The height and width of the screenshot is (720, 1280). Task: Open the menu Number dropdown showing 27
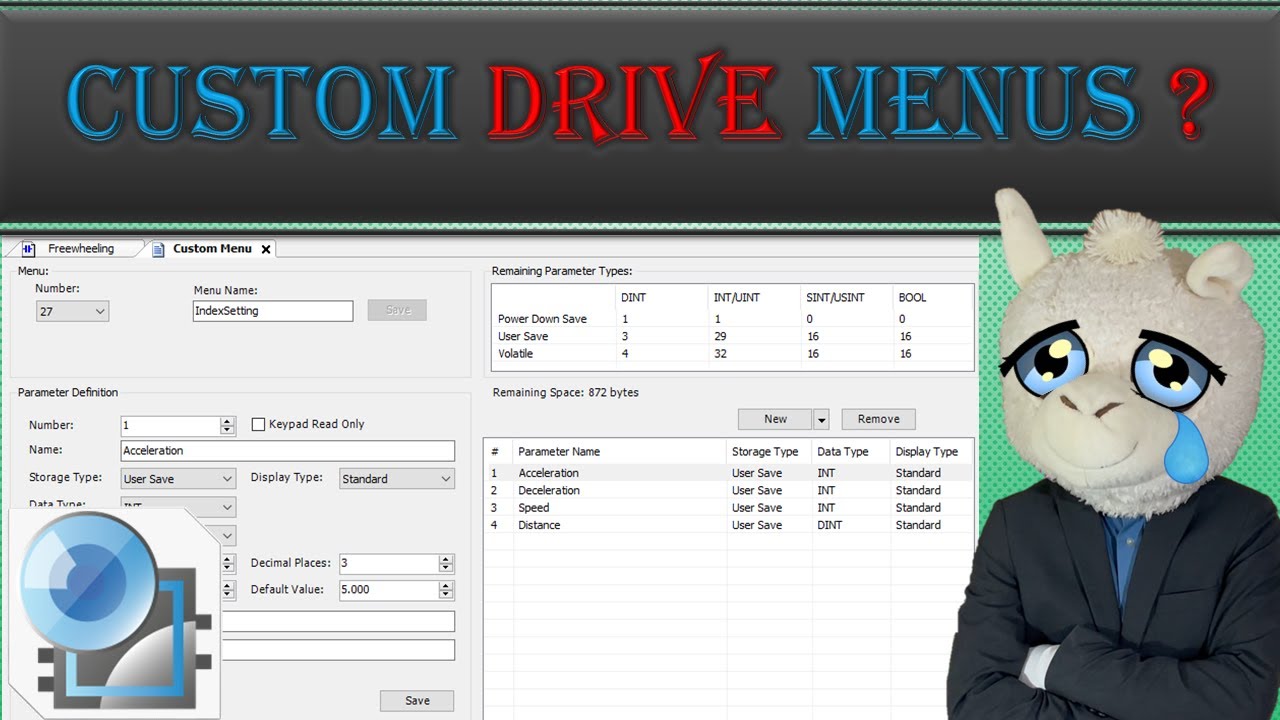click(x=72, y=312)
